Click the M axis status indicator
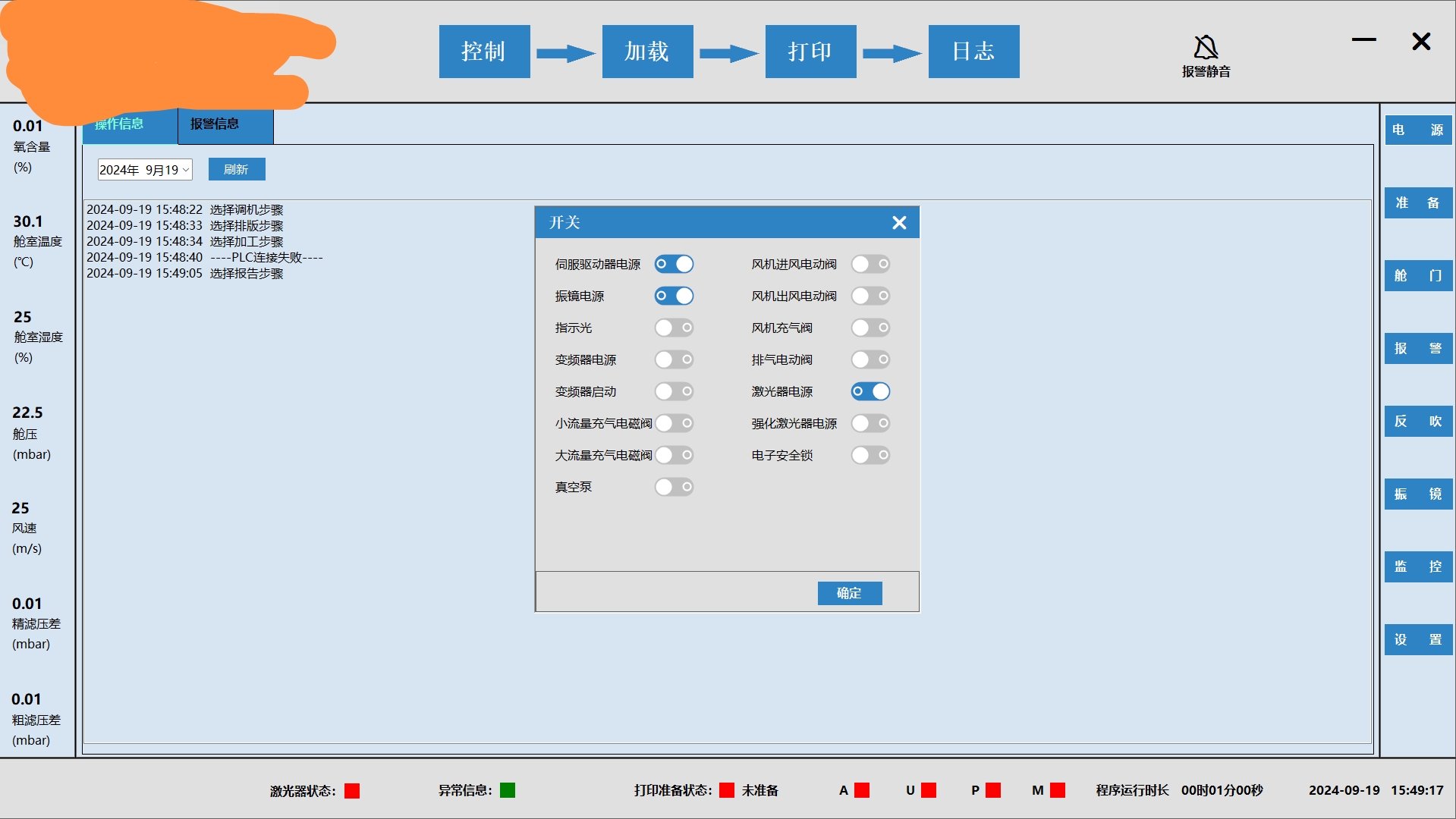This screenshot has height=819, width=1456. (x=1058, y=790)
